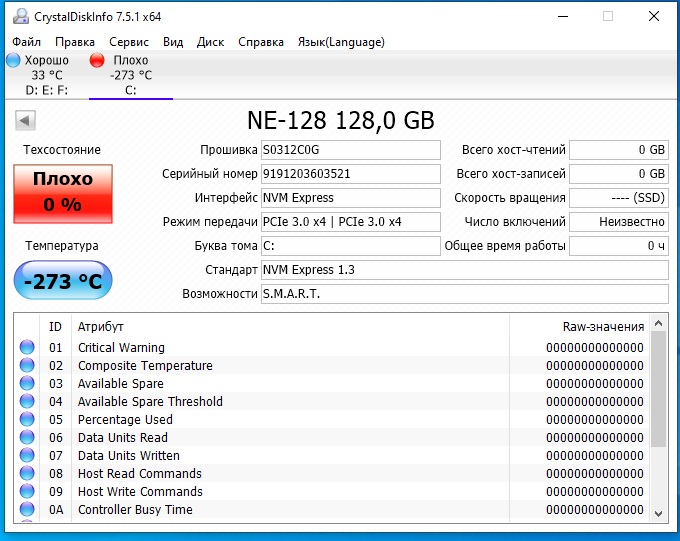Click the Возможности field S.M.A.R.T.
Screen dimensions: 680x541
(x=464, y=294)
